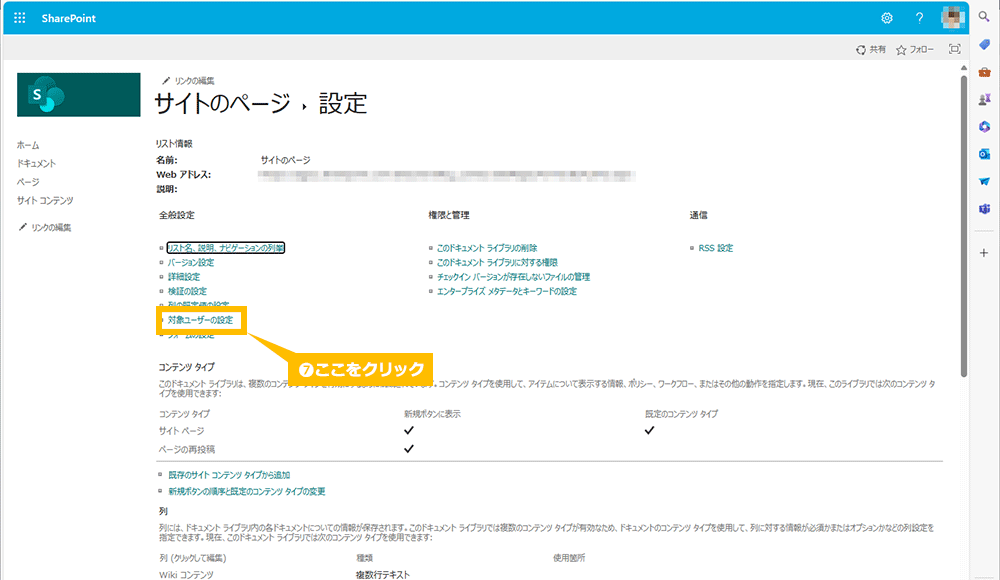Click the sidebar plus customize button
The height and width of the screenshot is (580, 1000).
pos(984,253)
